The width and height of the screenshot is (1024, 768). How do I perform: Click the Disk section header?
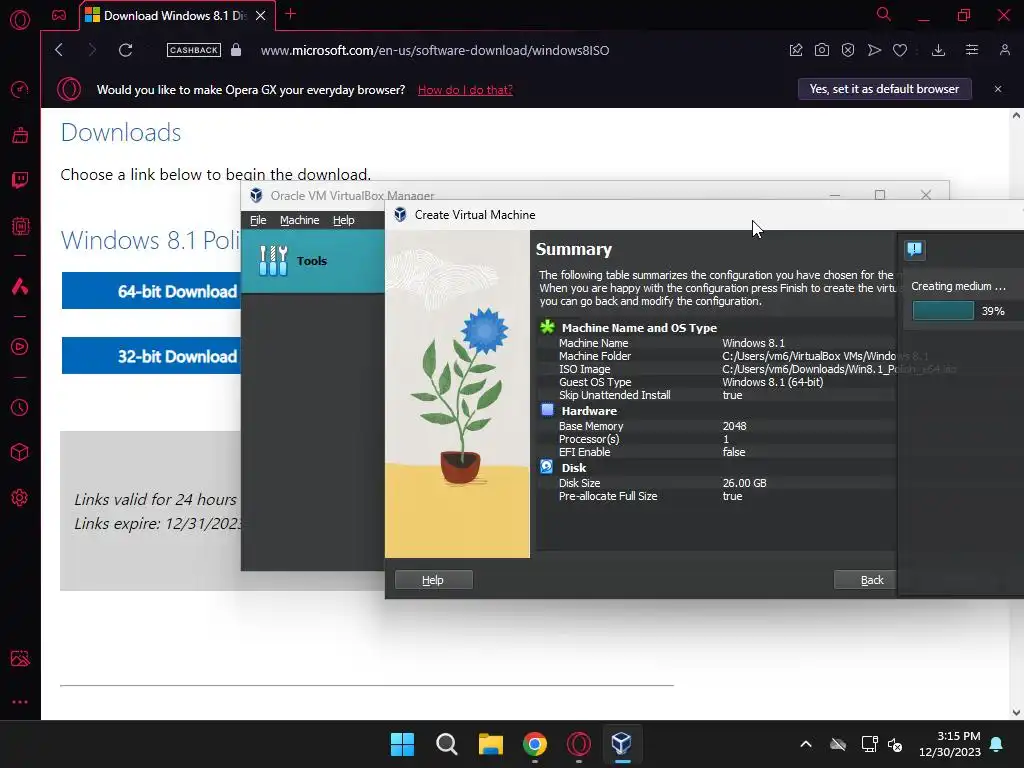point(574,468)
